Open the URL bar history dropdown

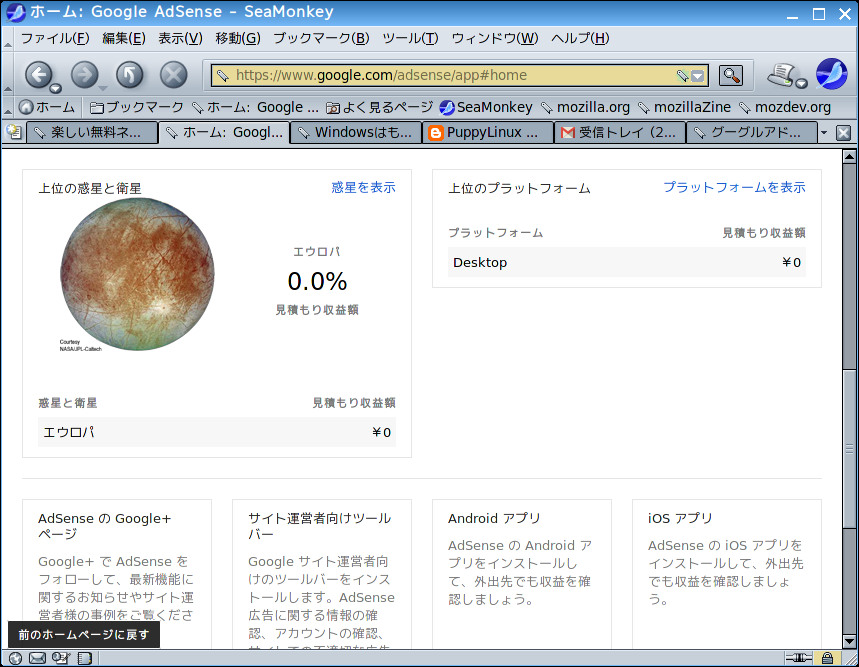click(x=697, y=76)
